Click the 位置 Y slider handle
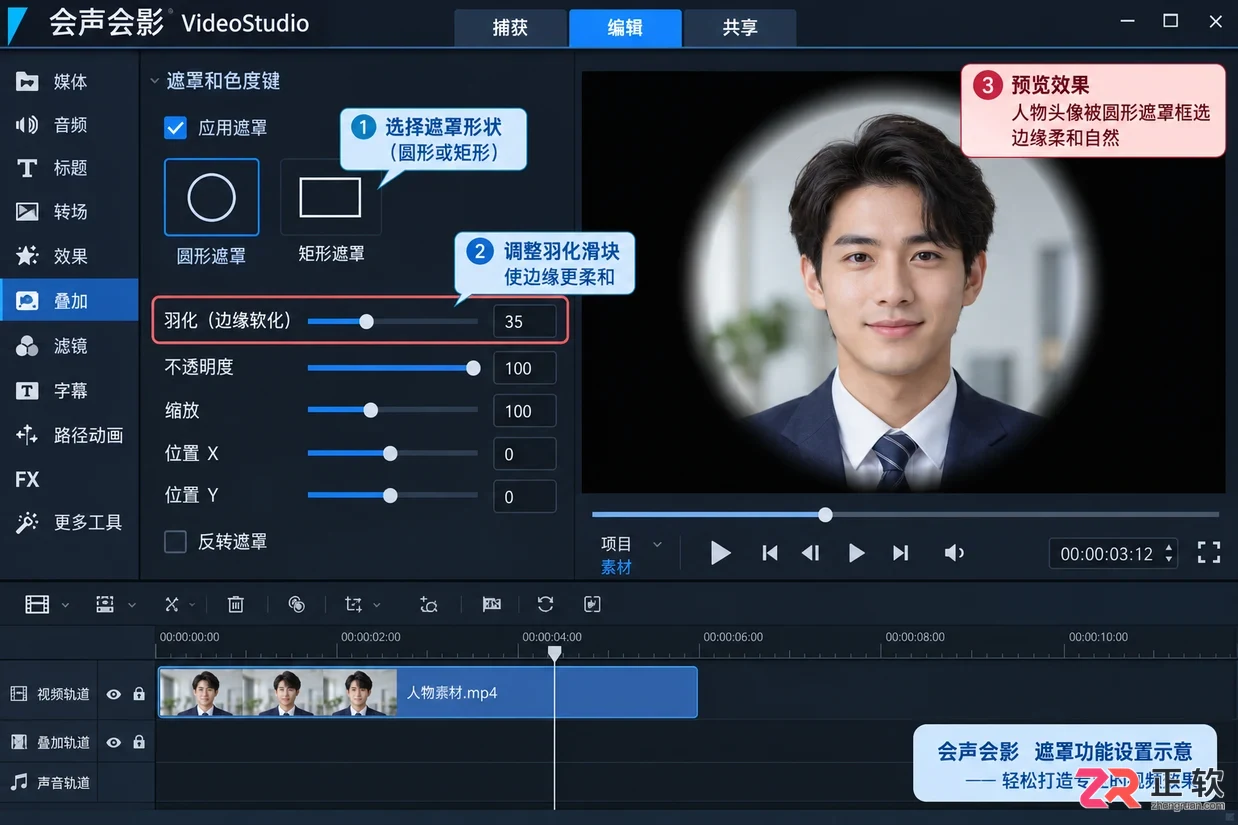 390,495
